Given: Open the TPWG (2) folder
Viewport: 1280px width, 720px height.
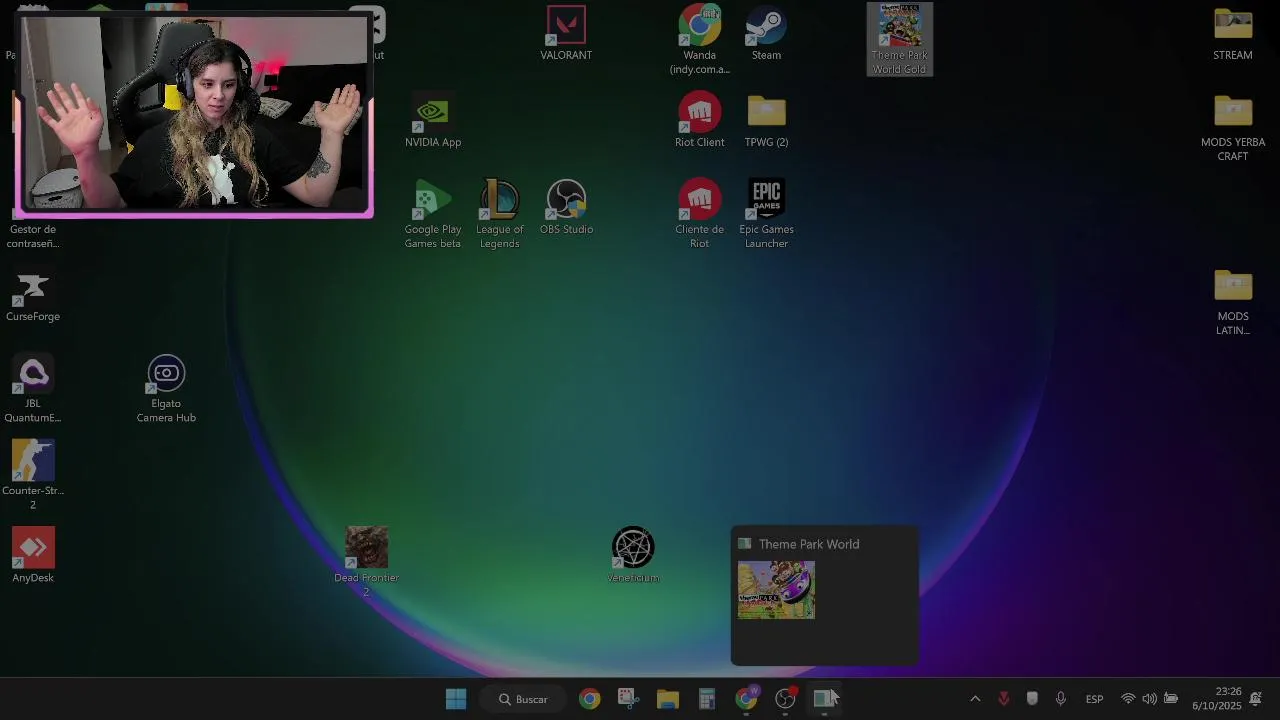Looking at the screenshot, I should click(766, 120).
